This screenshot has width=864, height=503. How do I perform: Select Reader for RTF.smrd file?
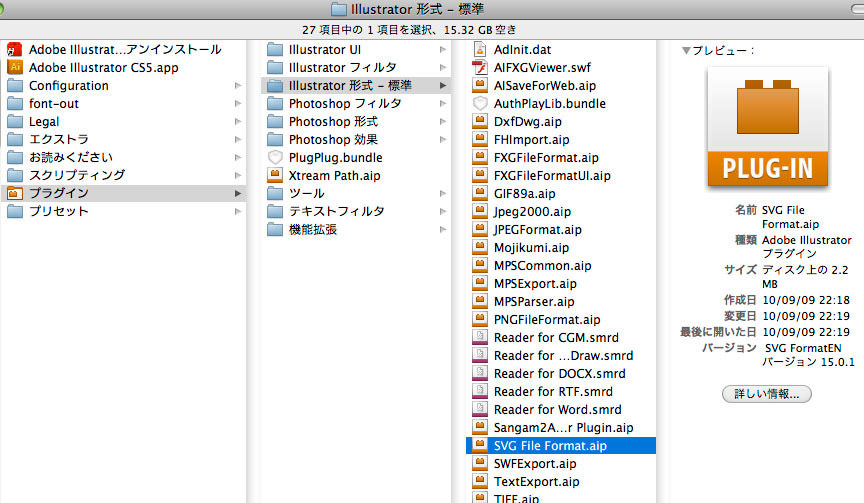pos(561,392)
